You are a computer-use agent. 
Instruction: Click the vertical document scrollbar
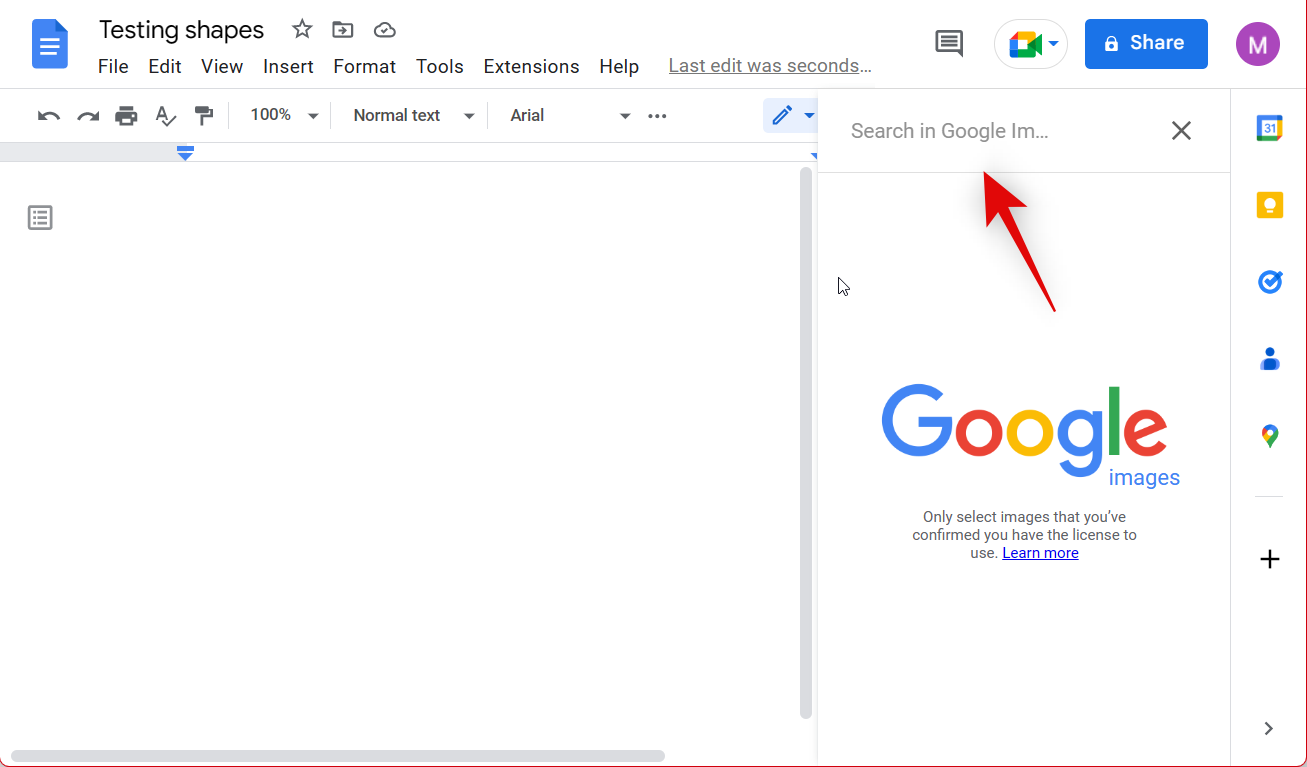click(x=806, y=443)
